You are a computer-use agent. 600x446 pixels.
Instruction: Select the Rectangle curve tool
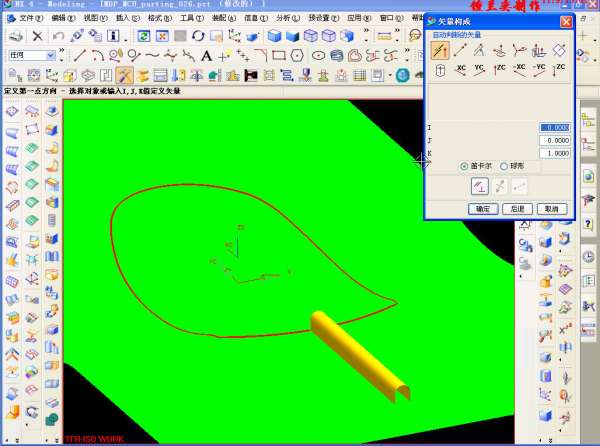[x=279, y=55]
